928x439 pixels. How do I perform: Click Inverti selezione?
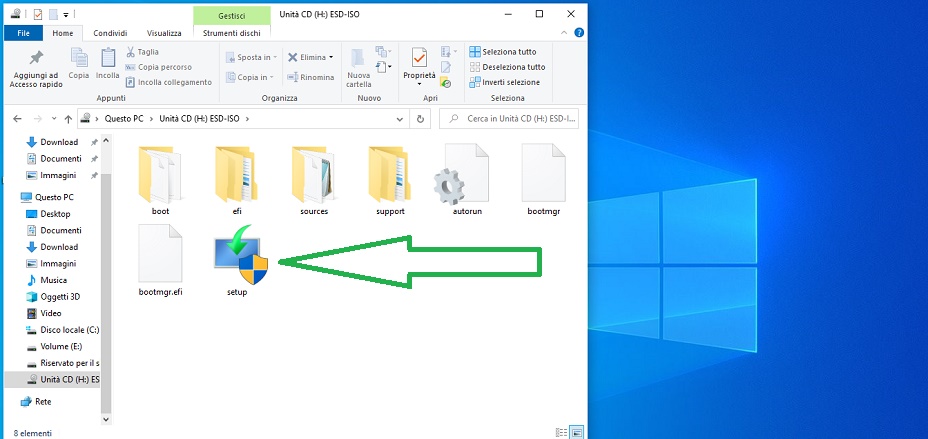[505, 82]
